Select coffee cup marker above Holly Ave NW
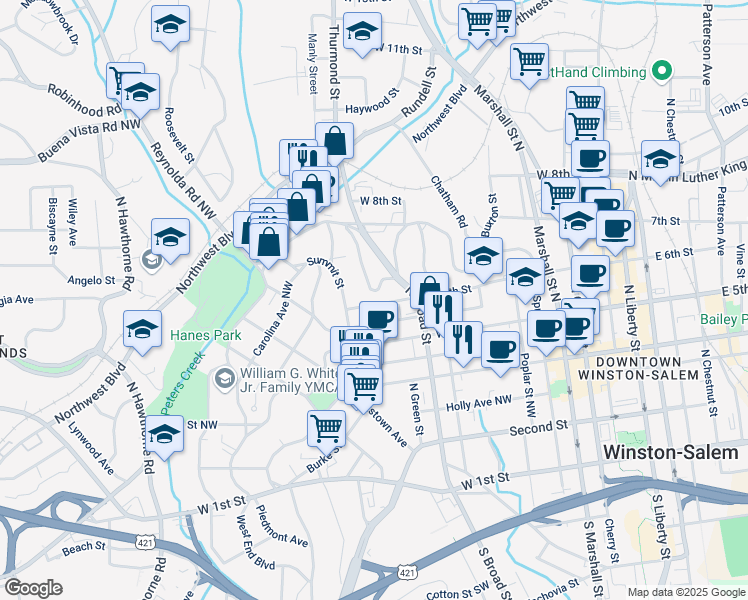Image resolution: width=748 pixels, height=600 pixels. click(x=500, y=351)
